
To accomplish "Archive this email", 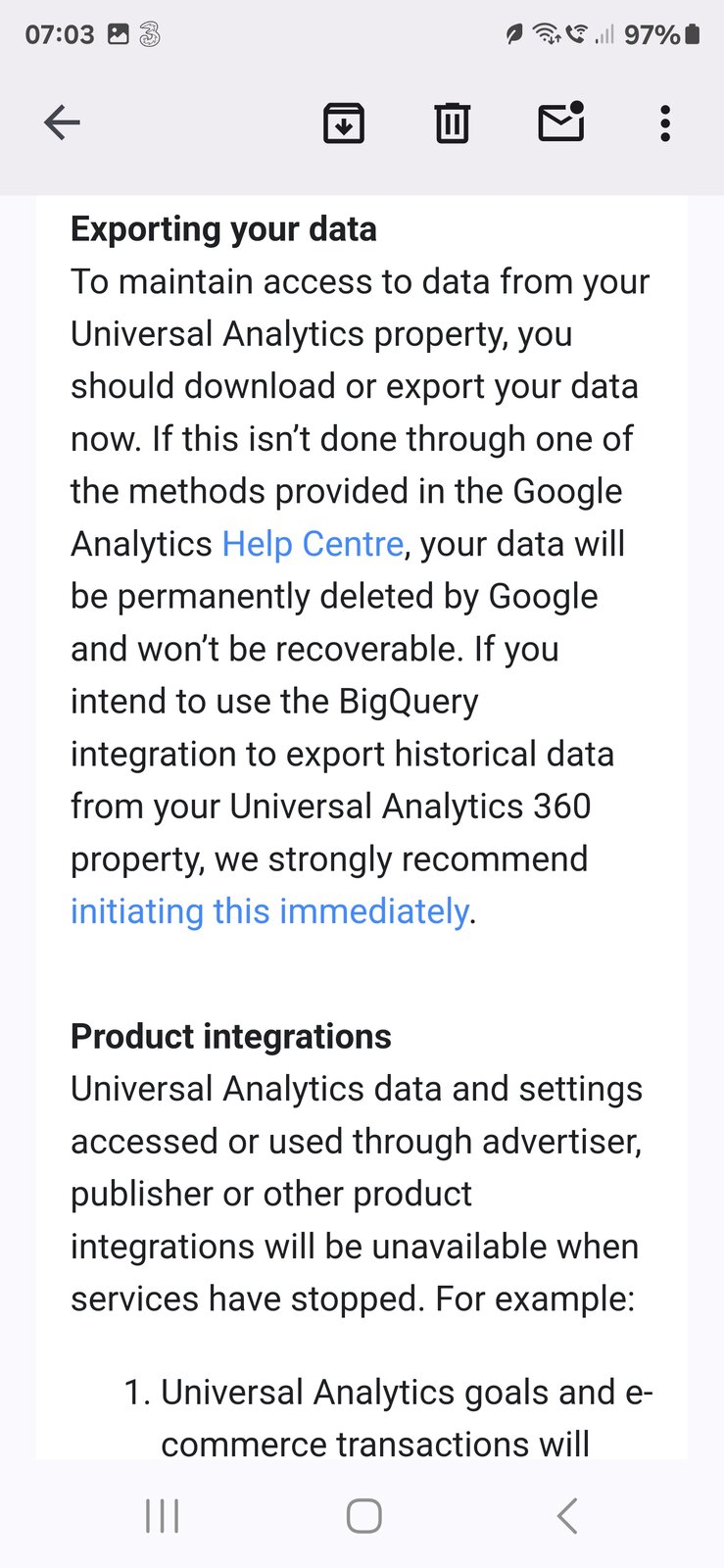I will tap(343, 123).
